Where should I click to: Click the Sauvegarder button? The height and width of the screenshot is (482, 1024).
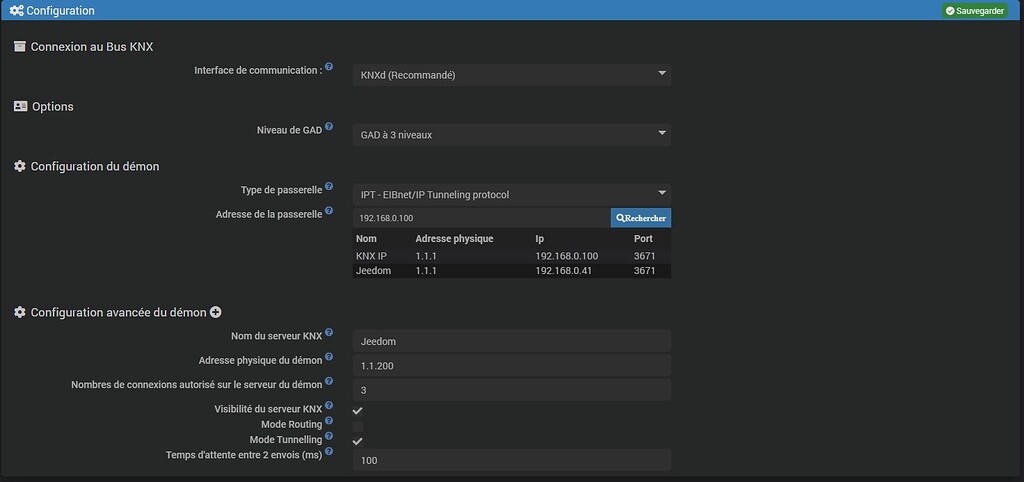click(x=974, y=10)
